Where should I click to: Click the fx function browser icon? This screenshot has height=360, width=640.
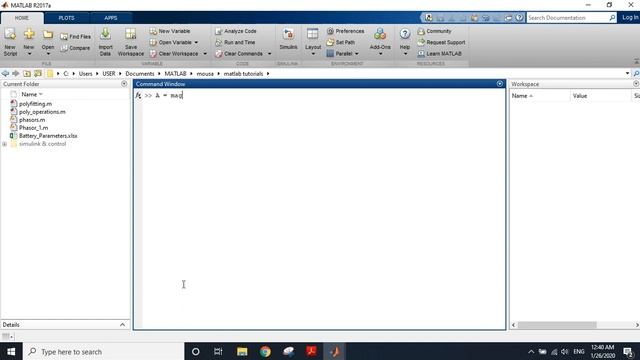pos(138,96)
